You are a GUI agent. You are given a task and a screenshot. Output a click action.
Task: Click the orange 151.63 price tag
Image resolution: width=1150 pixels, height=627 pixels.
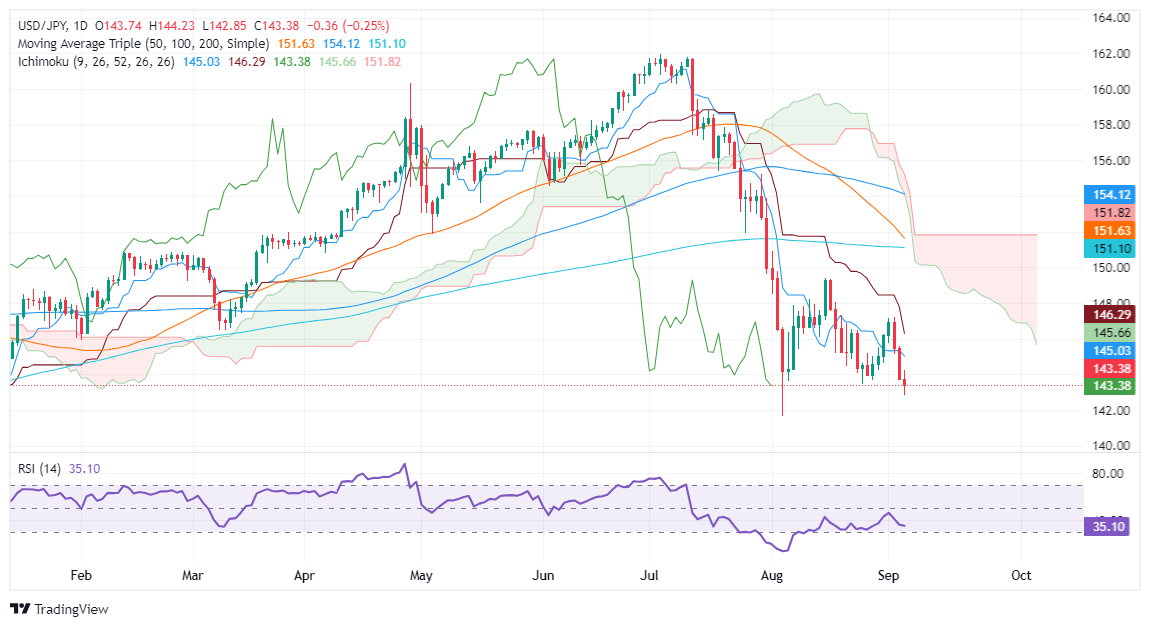click(1110, 230)
